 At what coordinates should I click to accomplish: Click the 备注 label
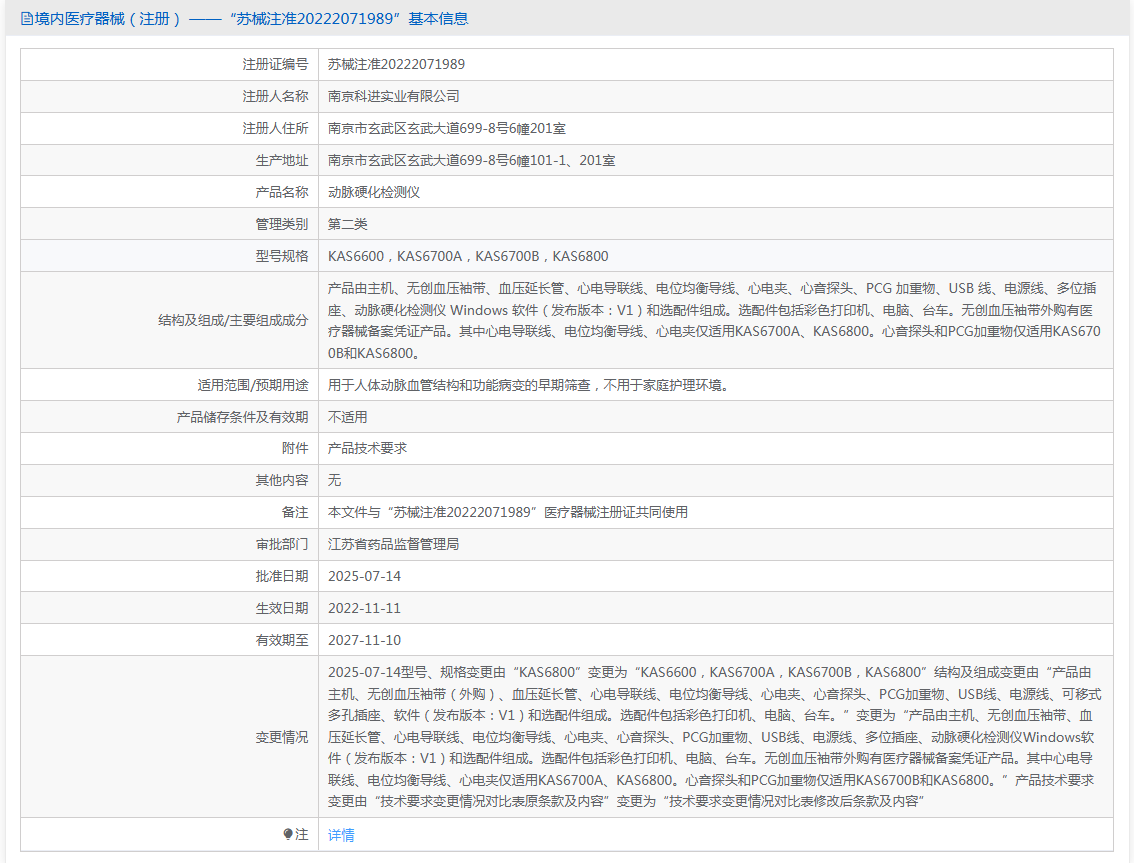(x=294, y=512)
